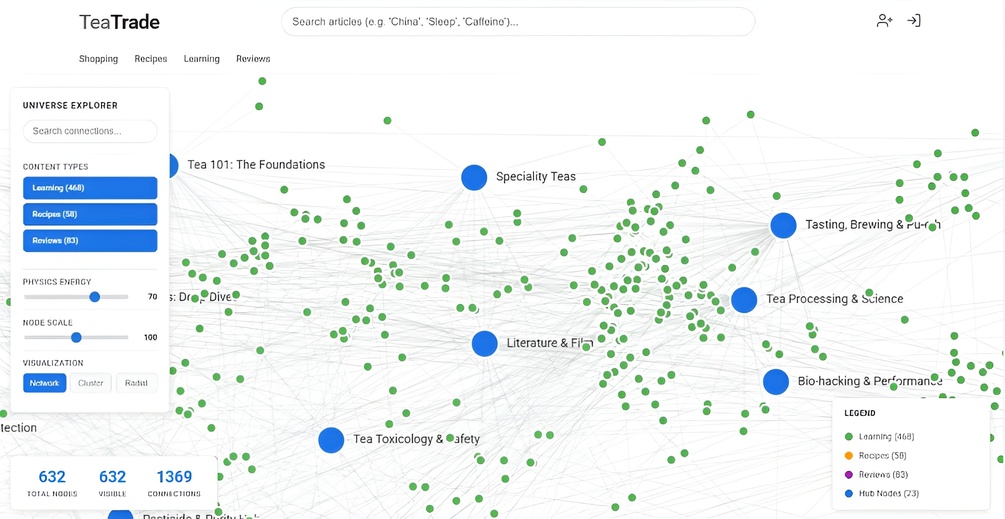Click the login arrow icon
Viewport: 1005px width, 519px height.
(x=914, y=20)
